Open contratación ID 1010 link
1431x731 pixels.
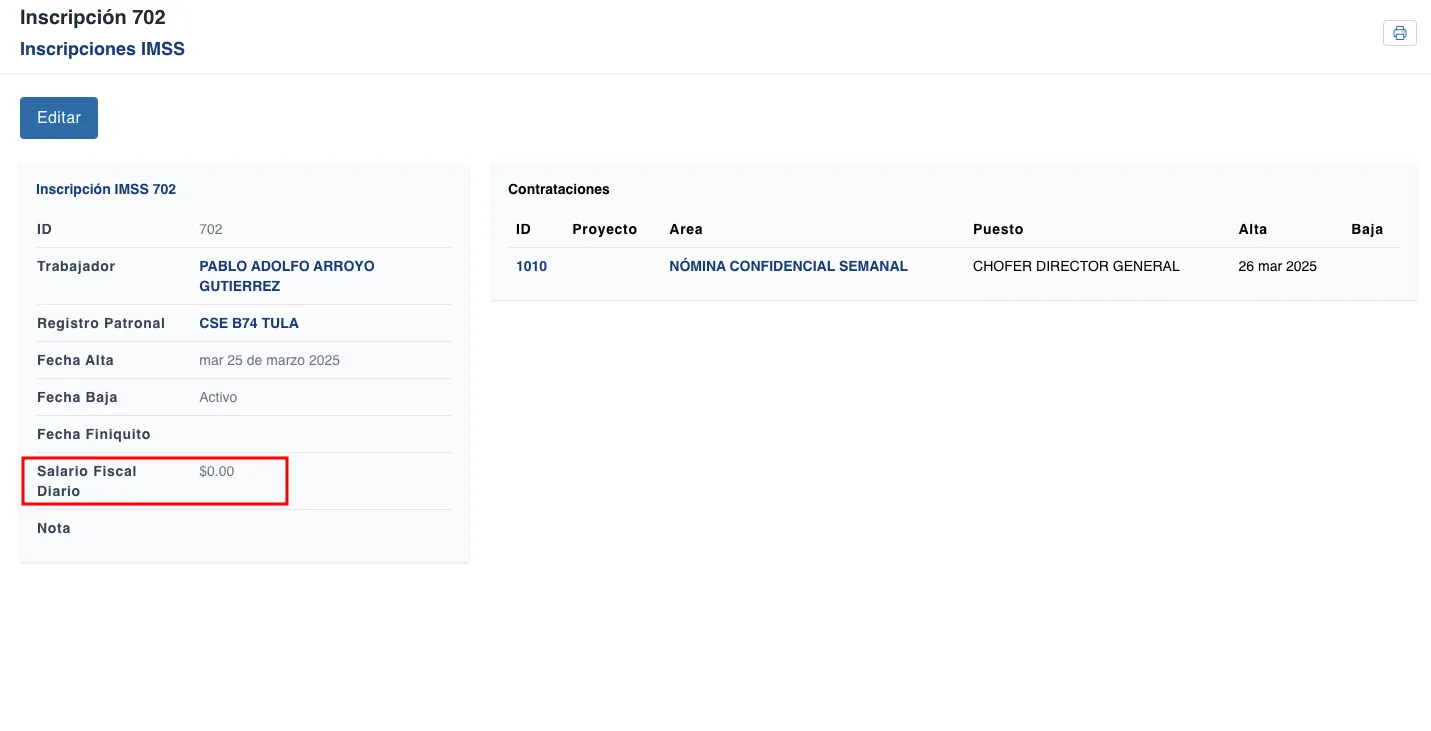click(x=531, y=266)
